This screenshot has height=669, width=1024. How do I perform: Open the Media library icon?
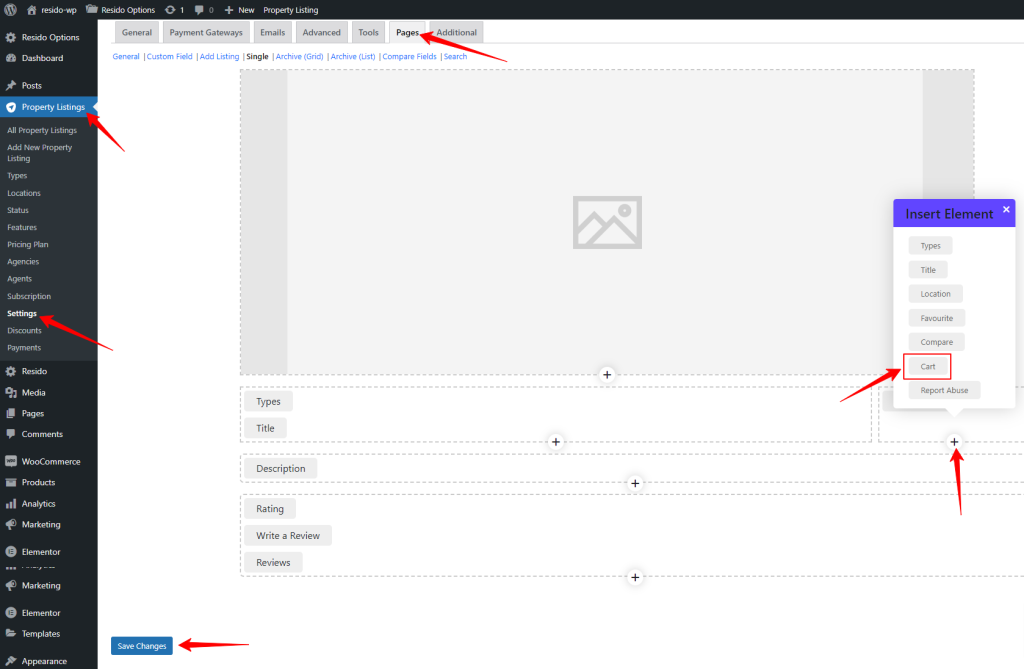pyautogui.click(x=10, y=392)
